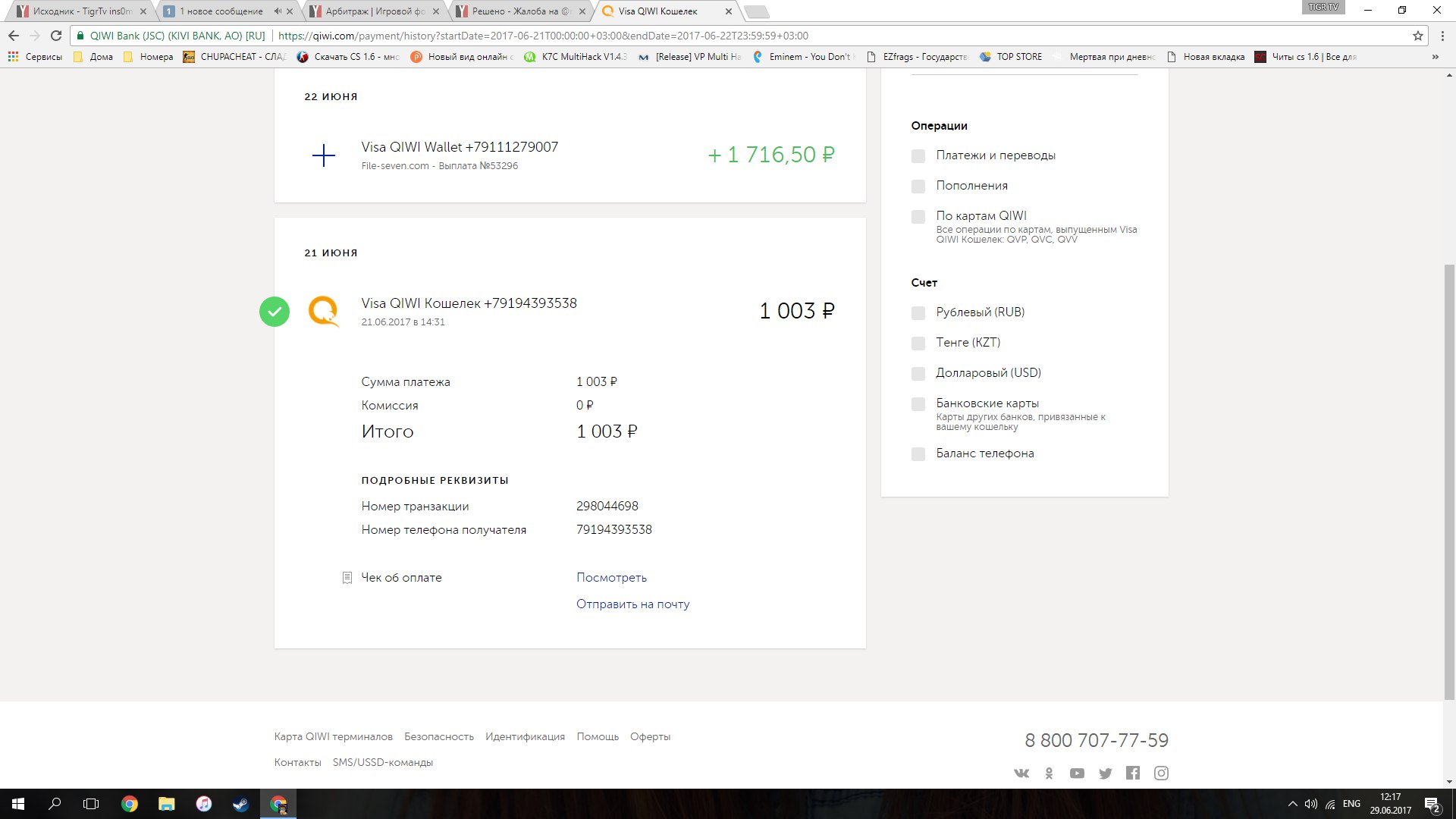
Task: Click the Посмотреть receipt link
Action: point(611,578)
